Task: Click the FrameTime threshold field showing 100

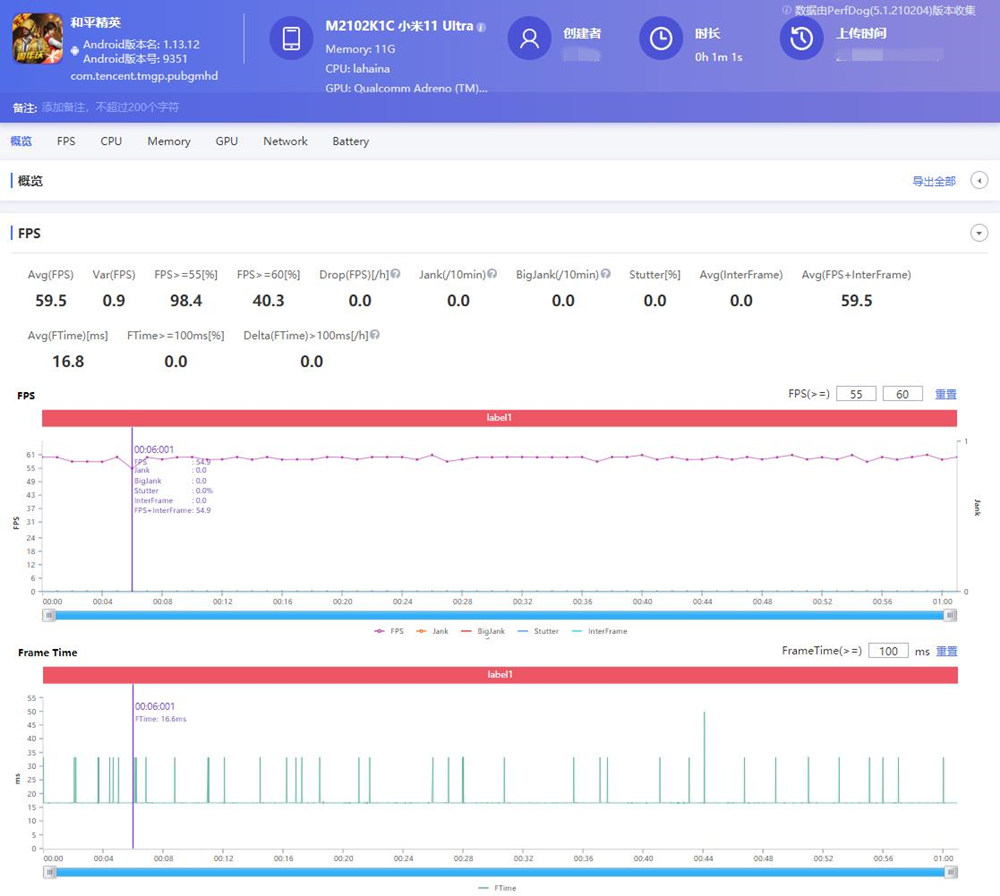Action: (888, 651)
